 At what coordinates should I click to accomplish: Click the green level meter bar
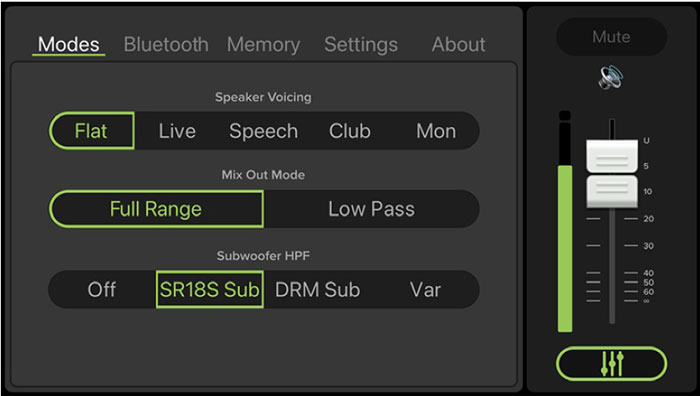point(565,248)
